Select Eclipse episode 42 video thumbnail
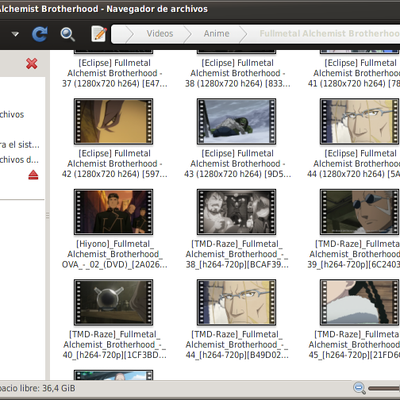400x400 pixels. [x=113, y=121]
